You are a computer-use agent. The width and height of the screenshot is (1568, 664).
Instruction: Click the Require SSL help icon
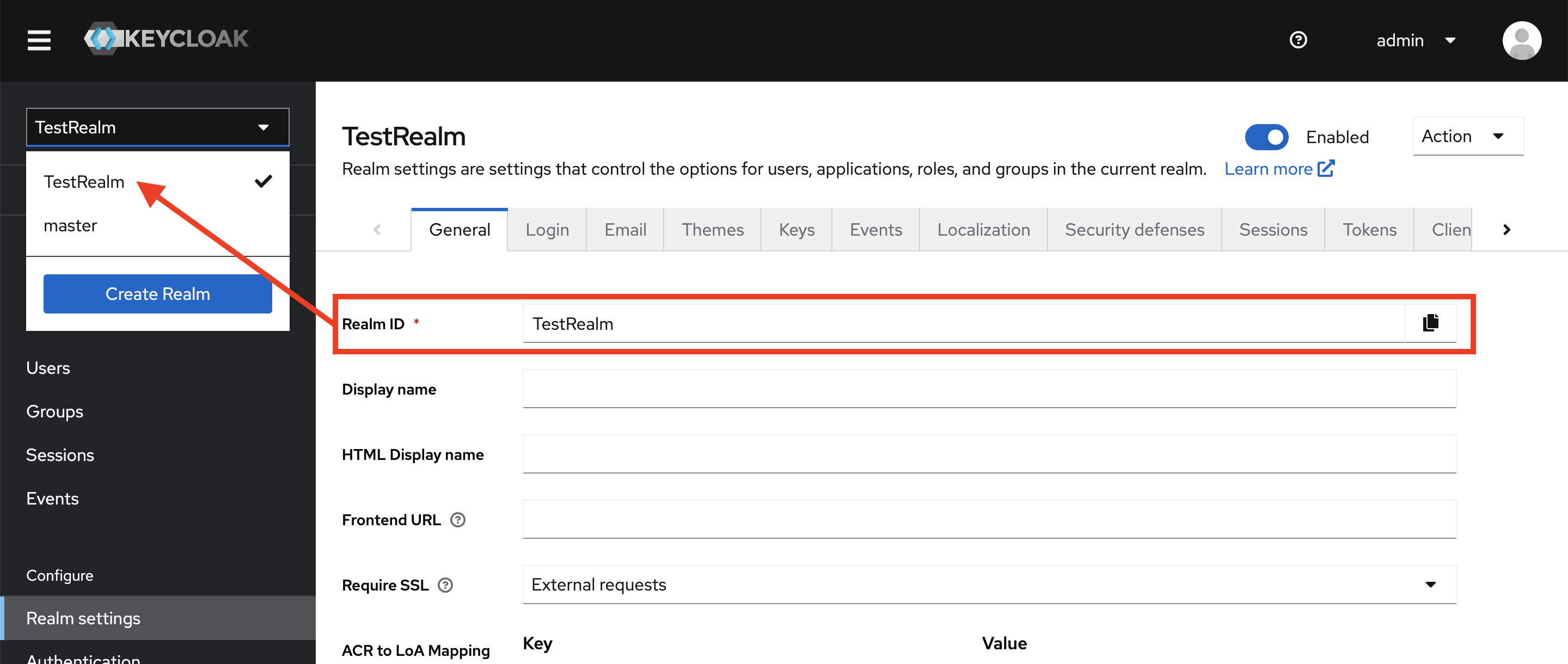[444, 585]
